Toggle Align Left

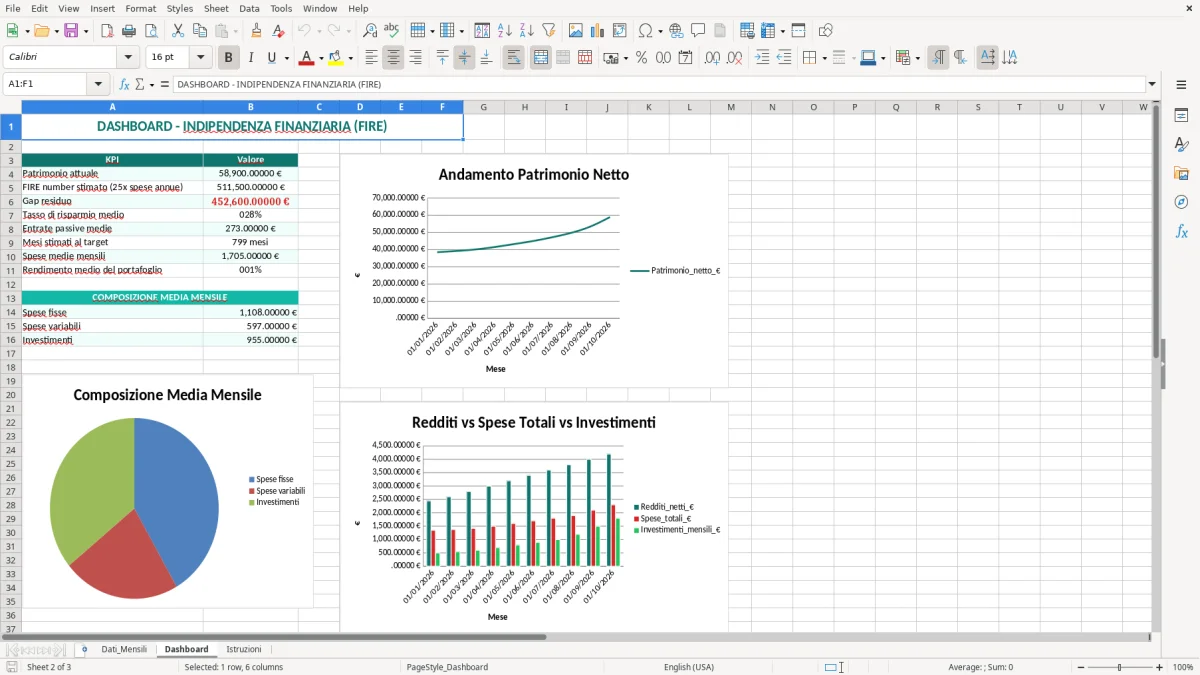pyautogui.click(x=371, y=58)
